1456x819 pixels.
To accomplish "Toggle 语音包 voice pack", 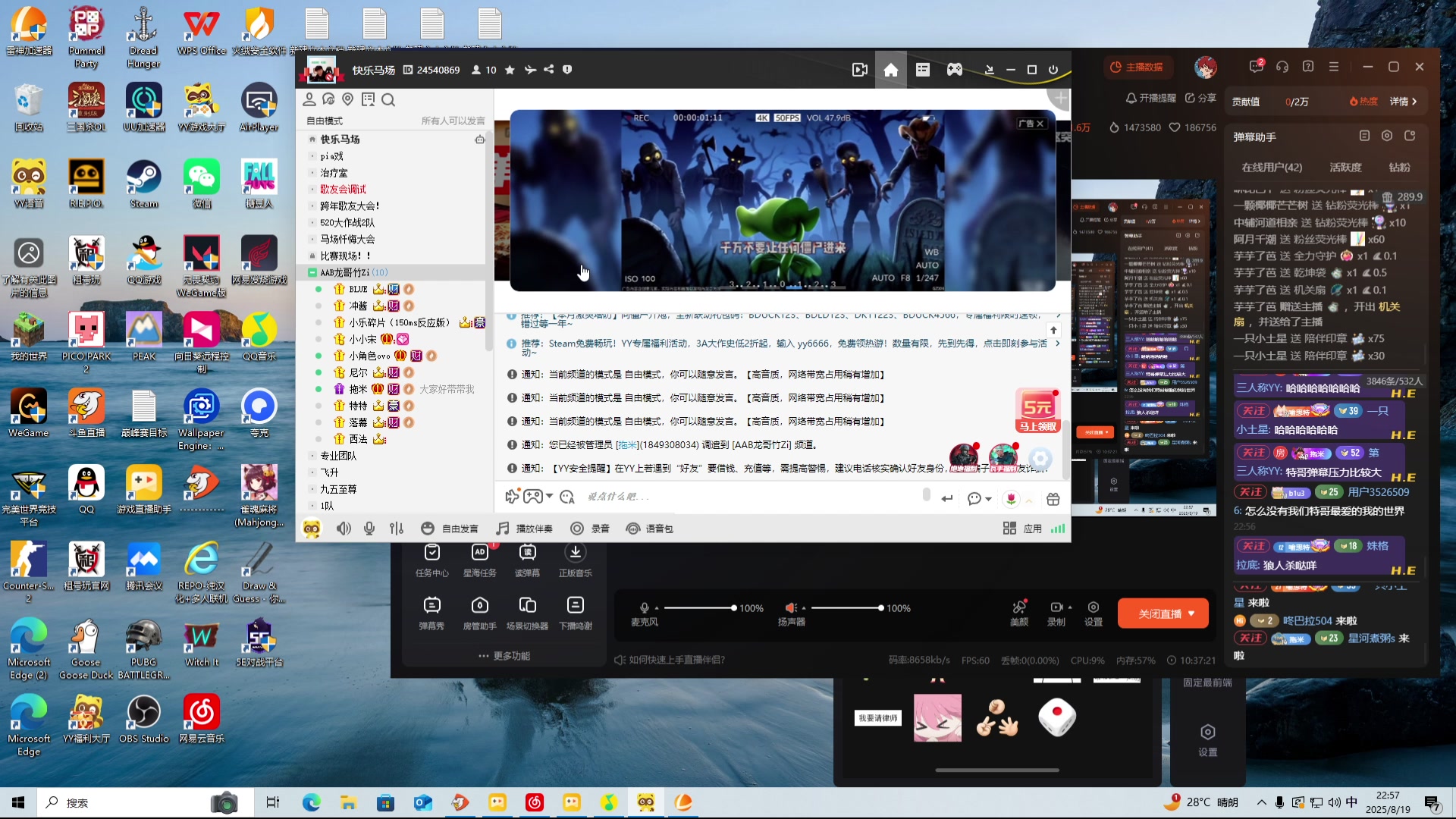I will 649,529.
